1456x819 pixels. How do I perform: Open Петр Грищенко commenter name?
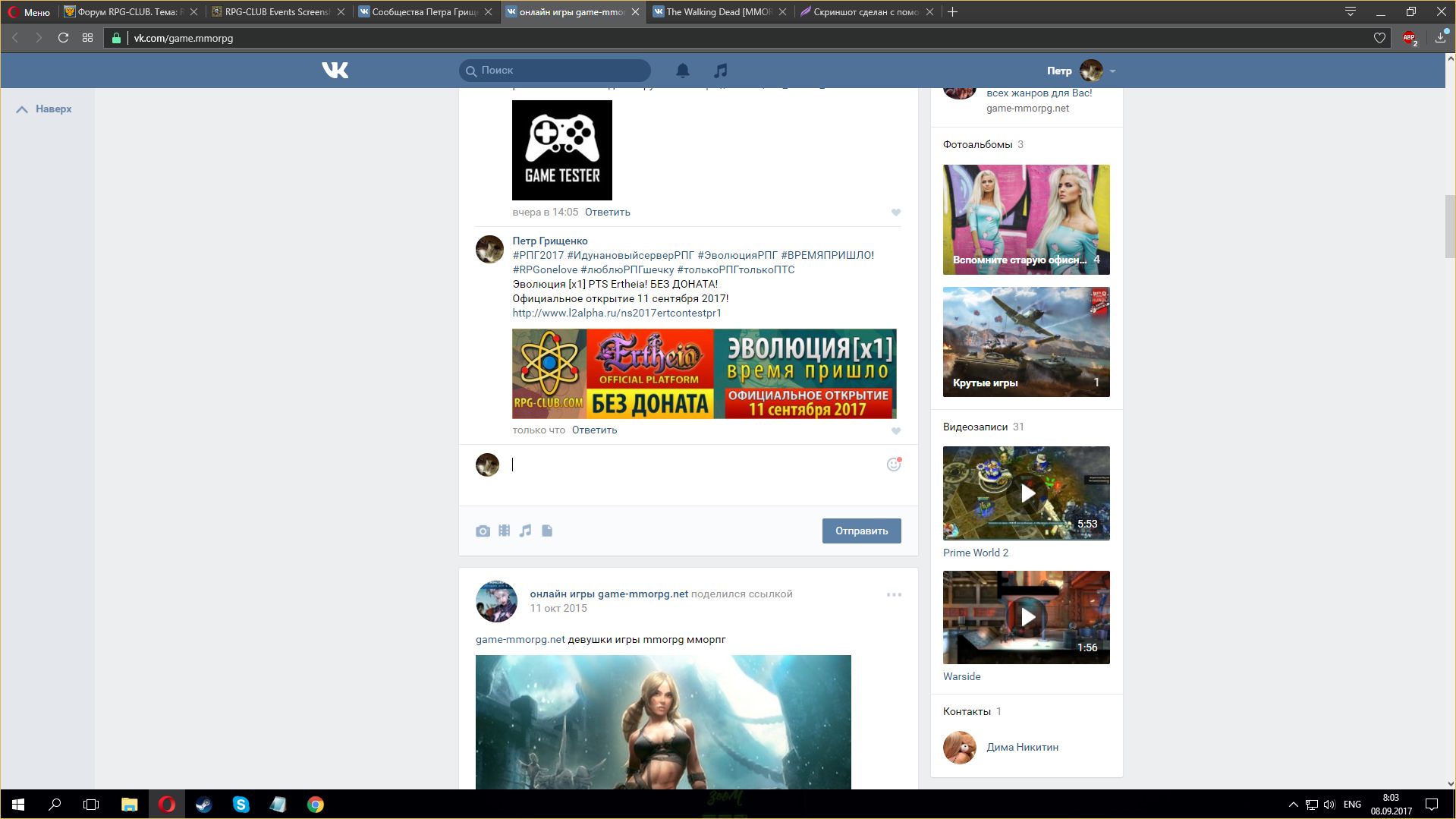[549, 241]
